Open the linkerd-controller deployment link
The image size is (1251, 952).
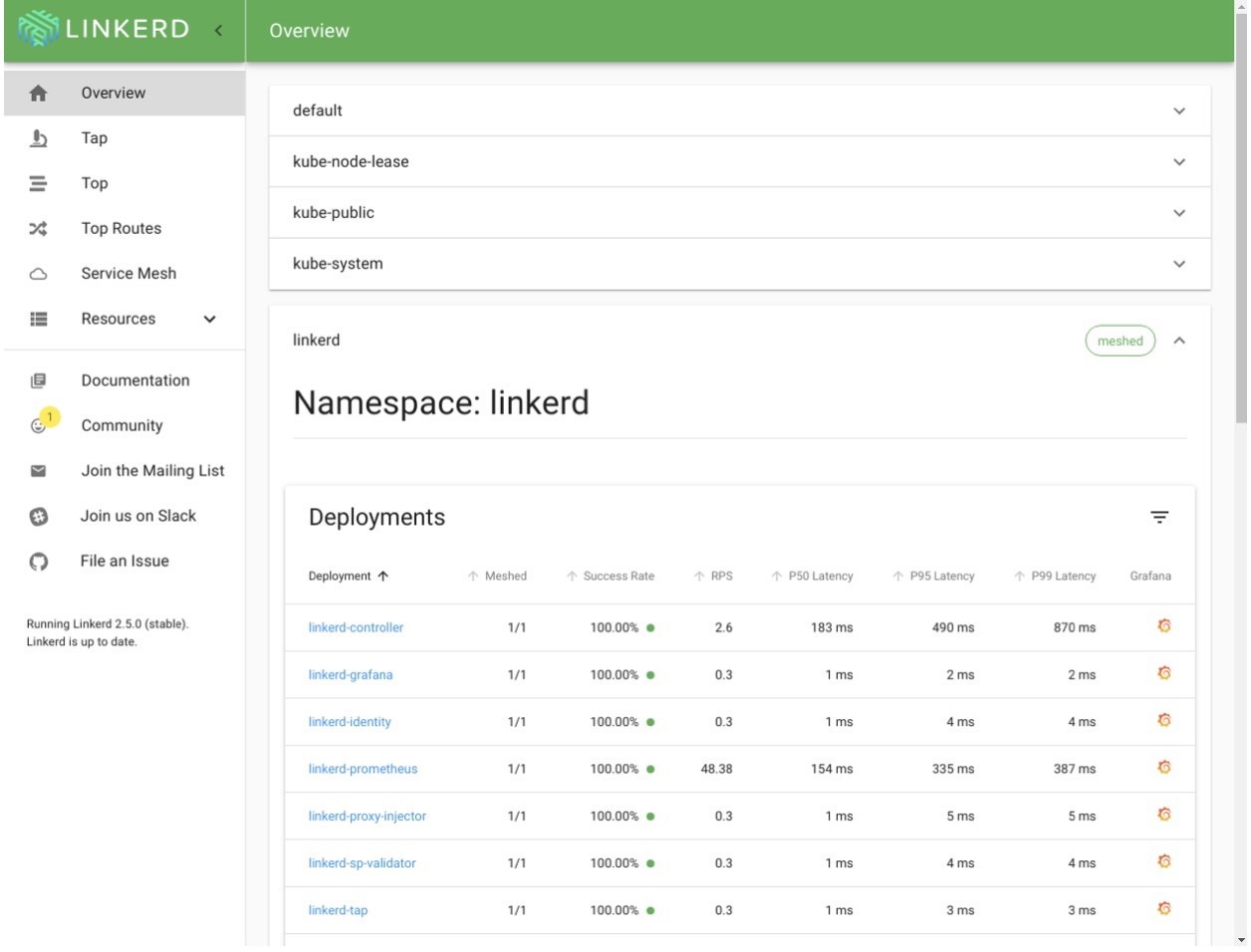point(356,627)
